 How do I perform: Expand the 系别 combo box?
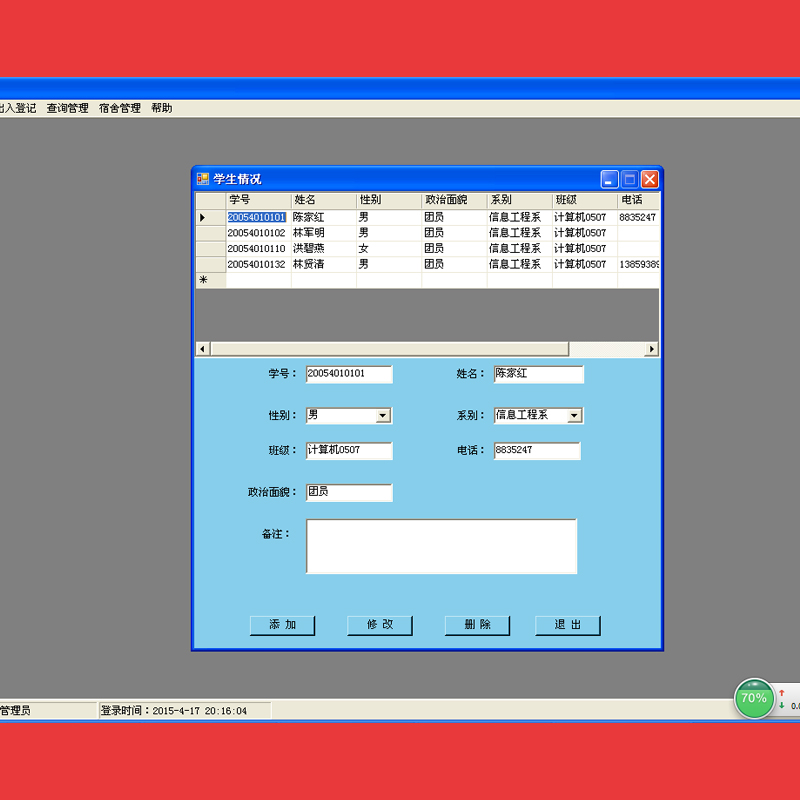tap(574, 415)
